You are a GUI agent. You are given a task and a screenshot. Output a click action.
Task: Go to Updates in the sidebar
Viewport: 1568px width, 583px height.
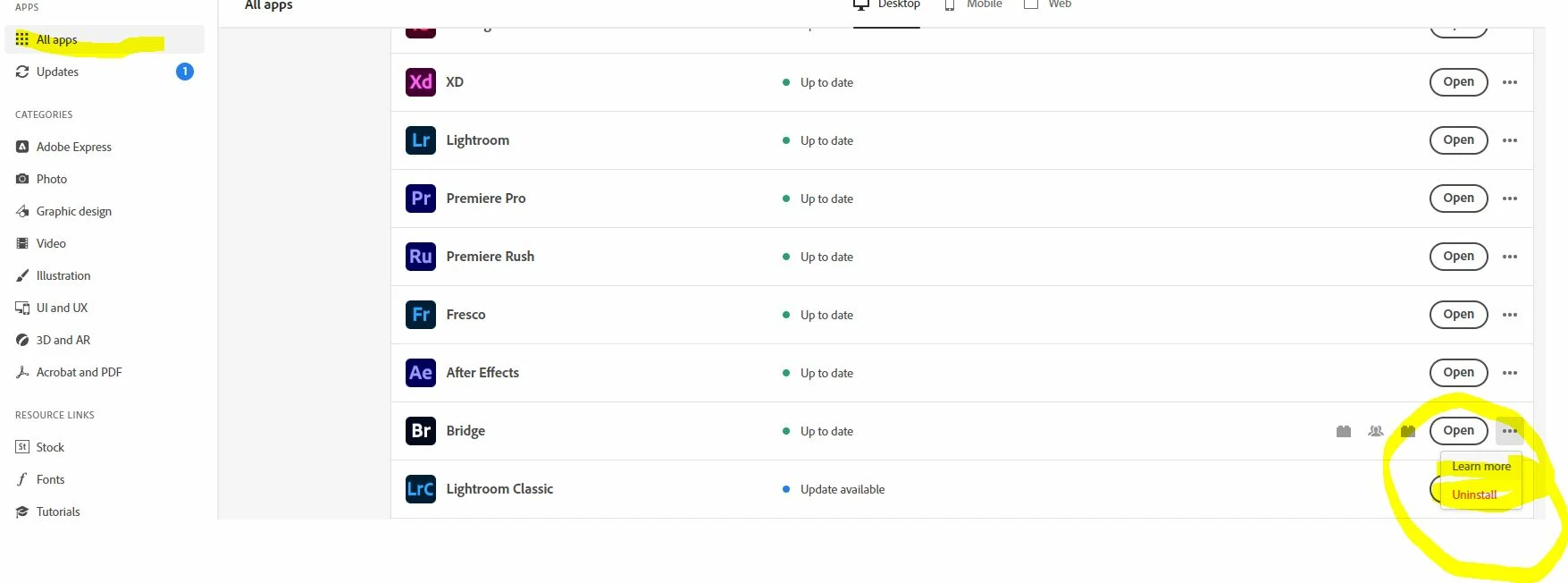click(105, 72)
